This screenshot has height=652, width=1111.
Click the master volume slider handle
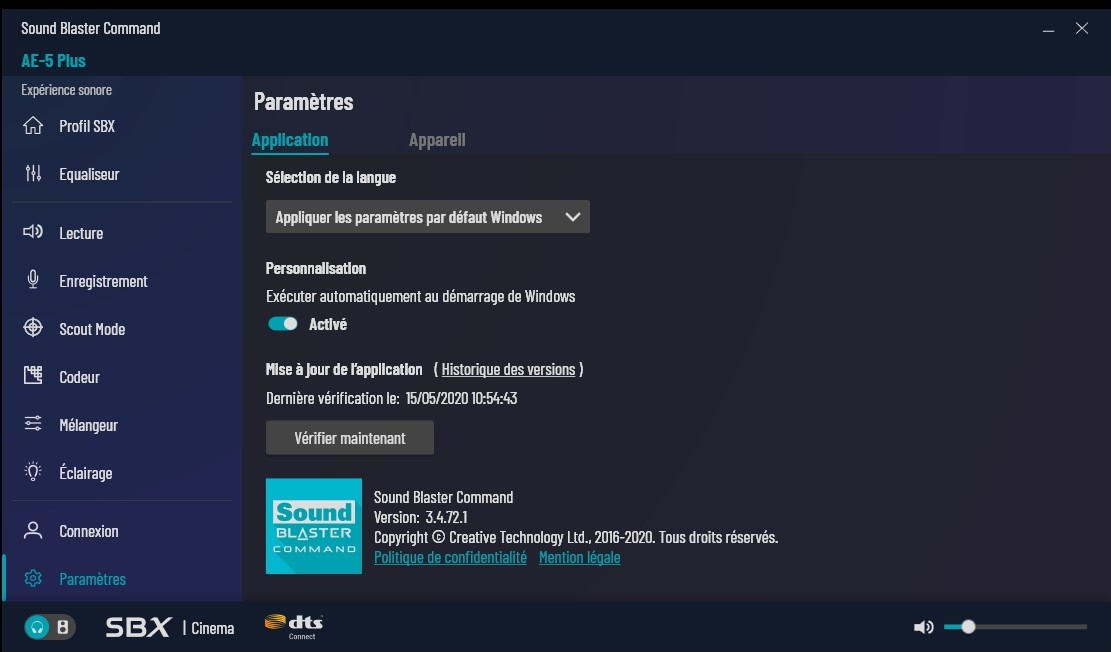pos(968,626)
